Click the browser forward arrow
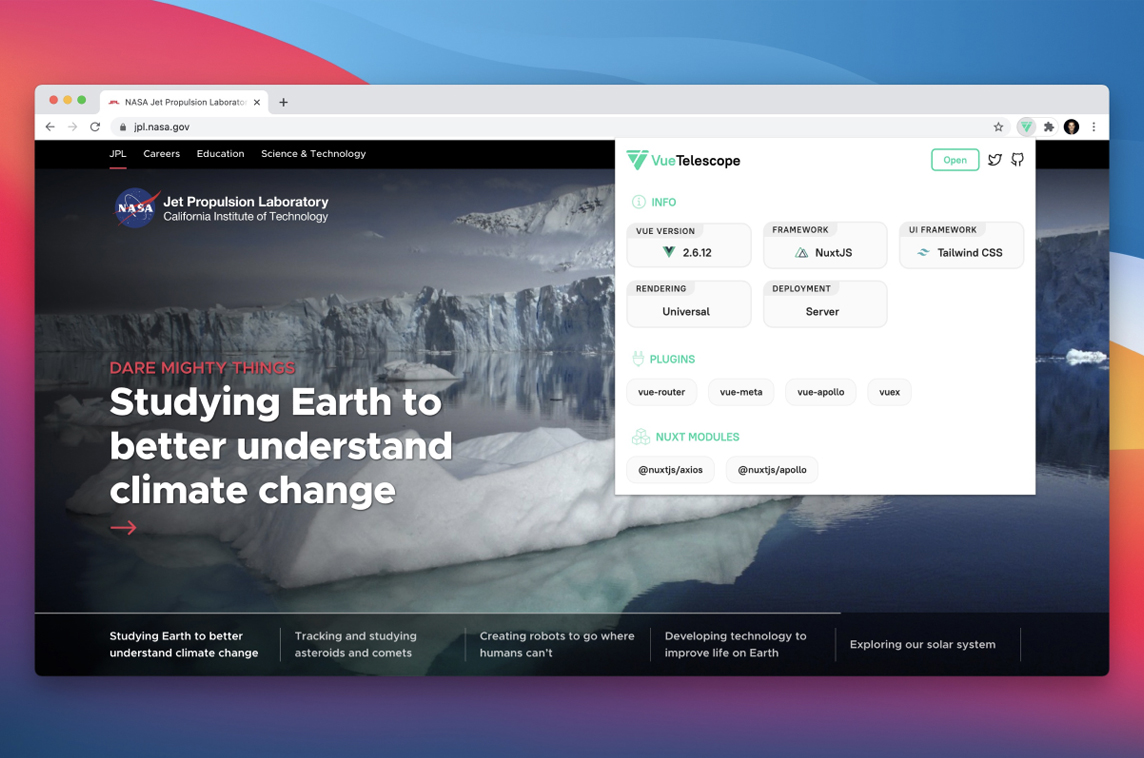Viewport: 1144px width, 758px height. pos(72,127)
